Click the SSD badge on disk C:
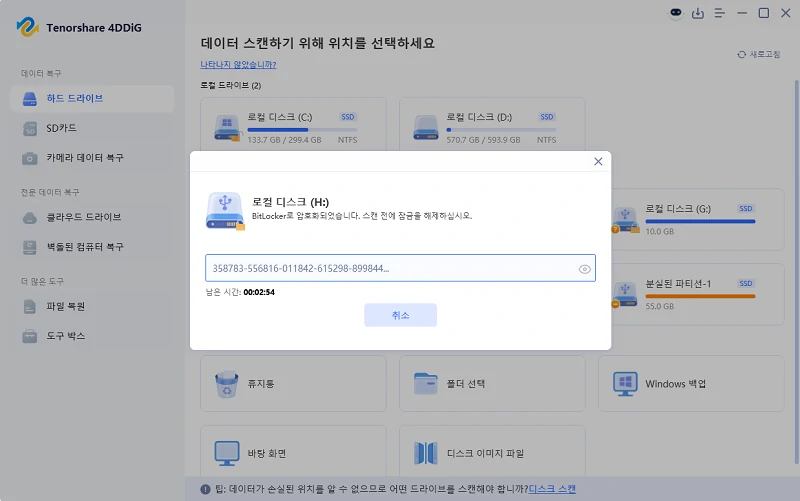The image size is (800, 501). coord(348,117)
